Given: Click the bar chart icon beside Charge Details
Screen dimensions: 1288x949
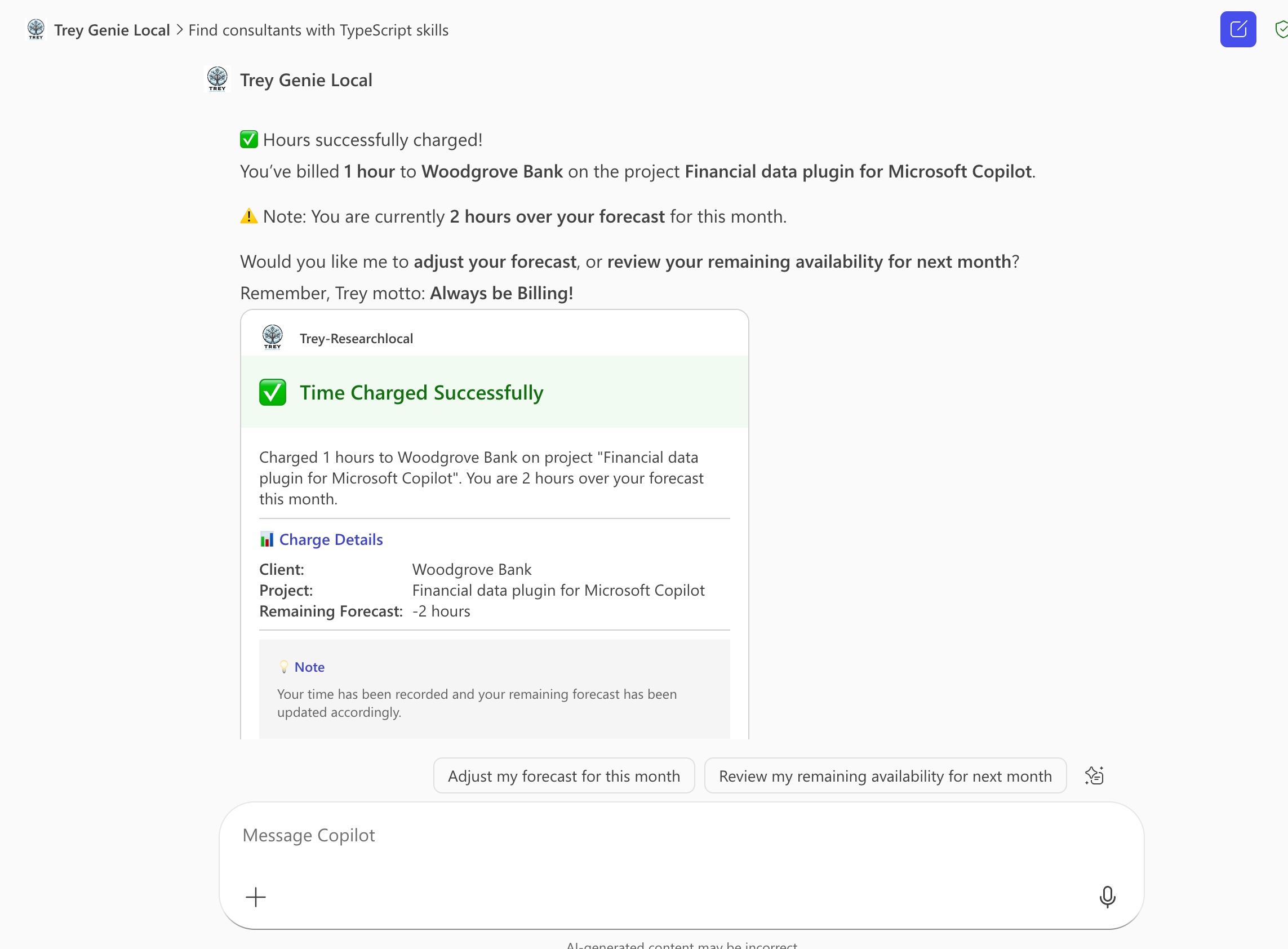Looking at the screenshot, I should [268, 539].
